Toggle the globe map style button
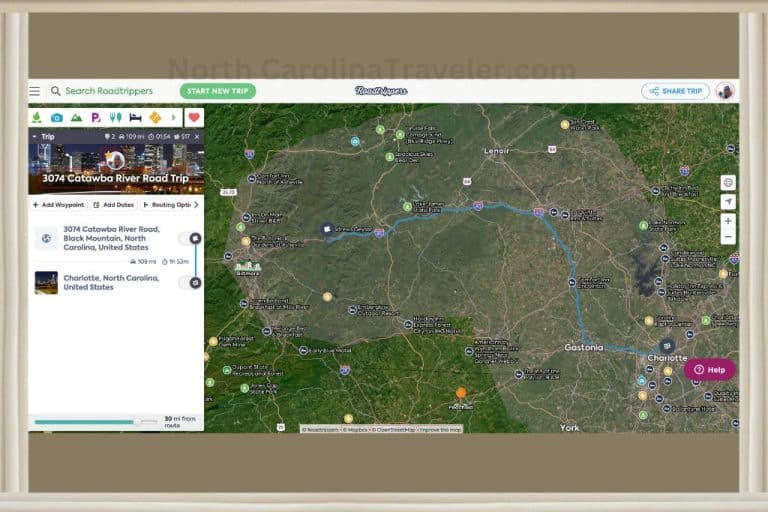The image size is (768, 512). click(x=728, y=183)
